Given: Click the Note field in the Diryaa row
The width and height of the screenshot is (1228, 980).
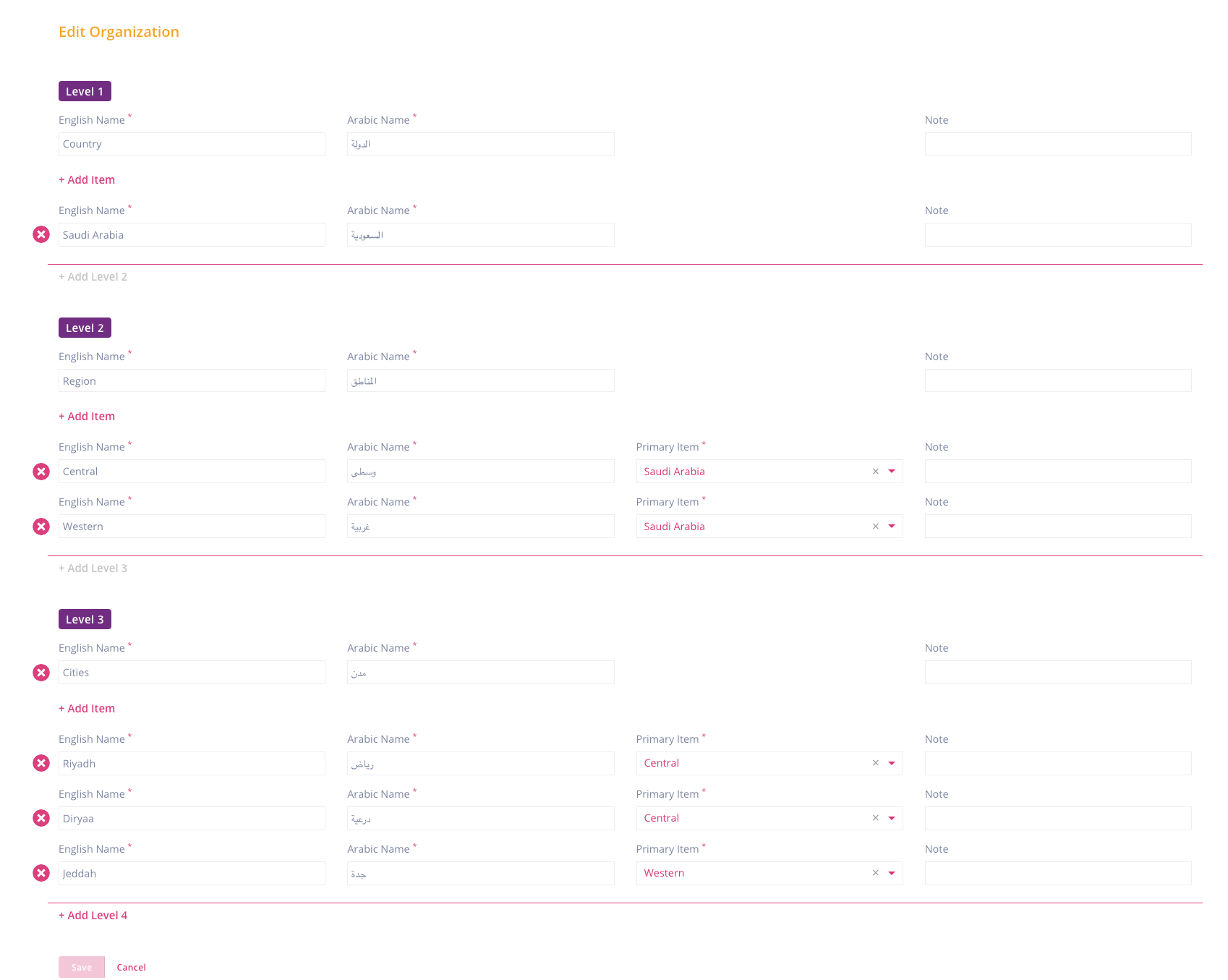Looking at the screenshot, I should 1058,818.
